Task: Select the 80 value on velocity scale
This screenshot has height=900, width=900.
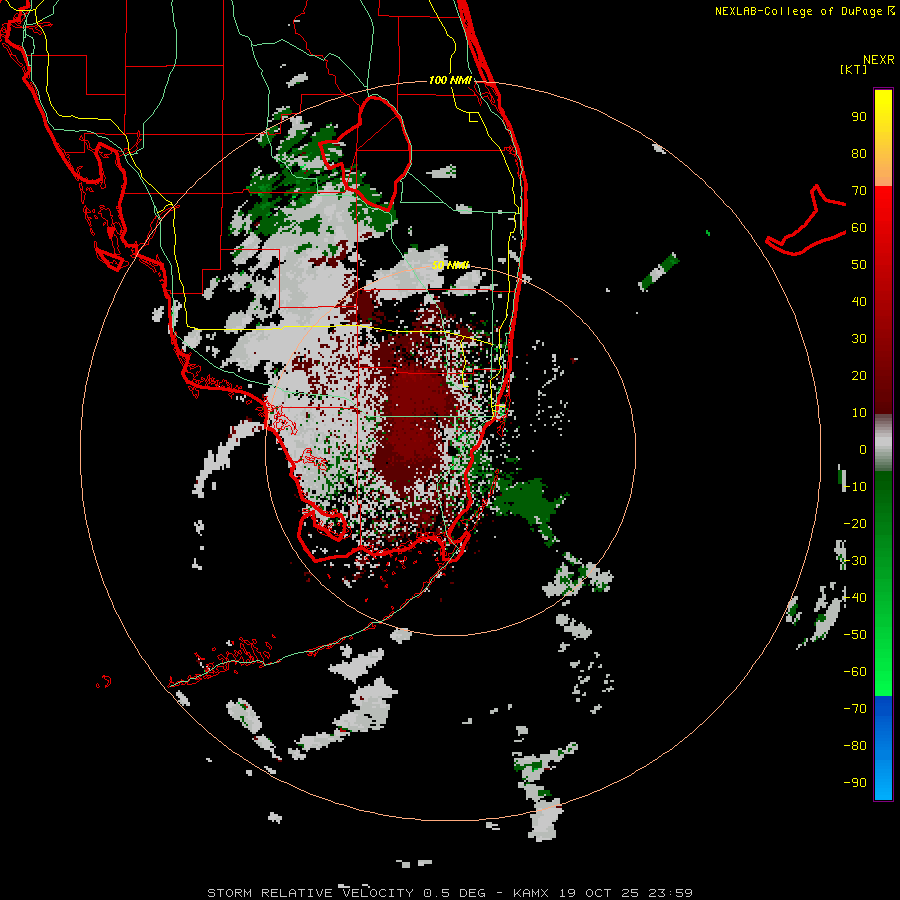Action: click(859, 154)
